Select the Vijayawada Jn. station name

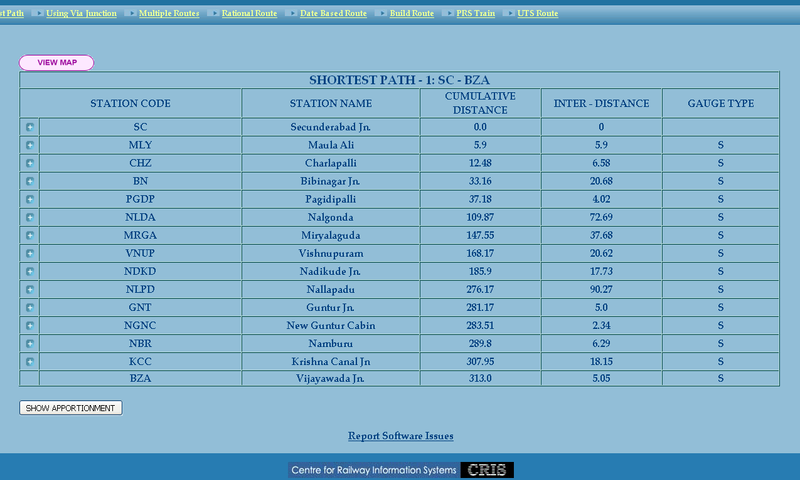[x=331, y=378]
